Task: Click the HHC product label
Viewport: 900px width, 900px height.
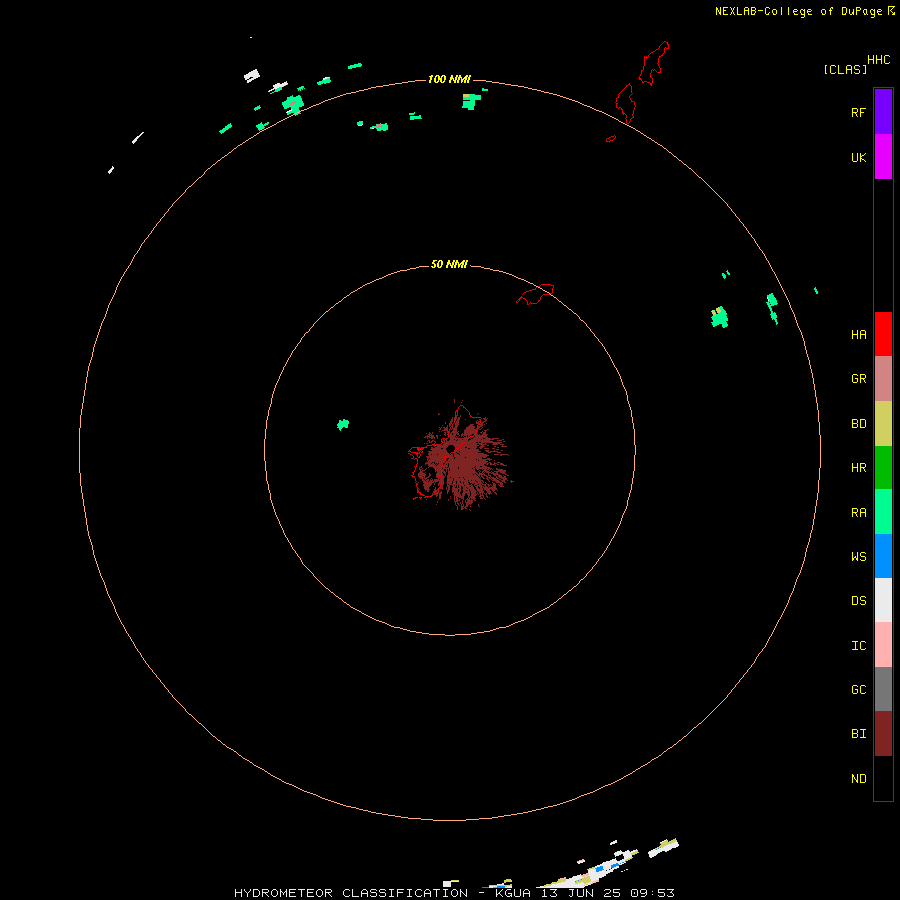Action: coord(878,60)
